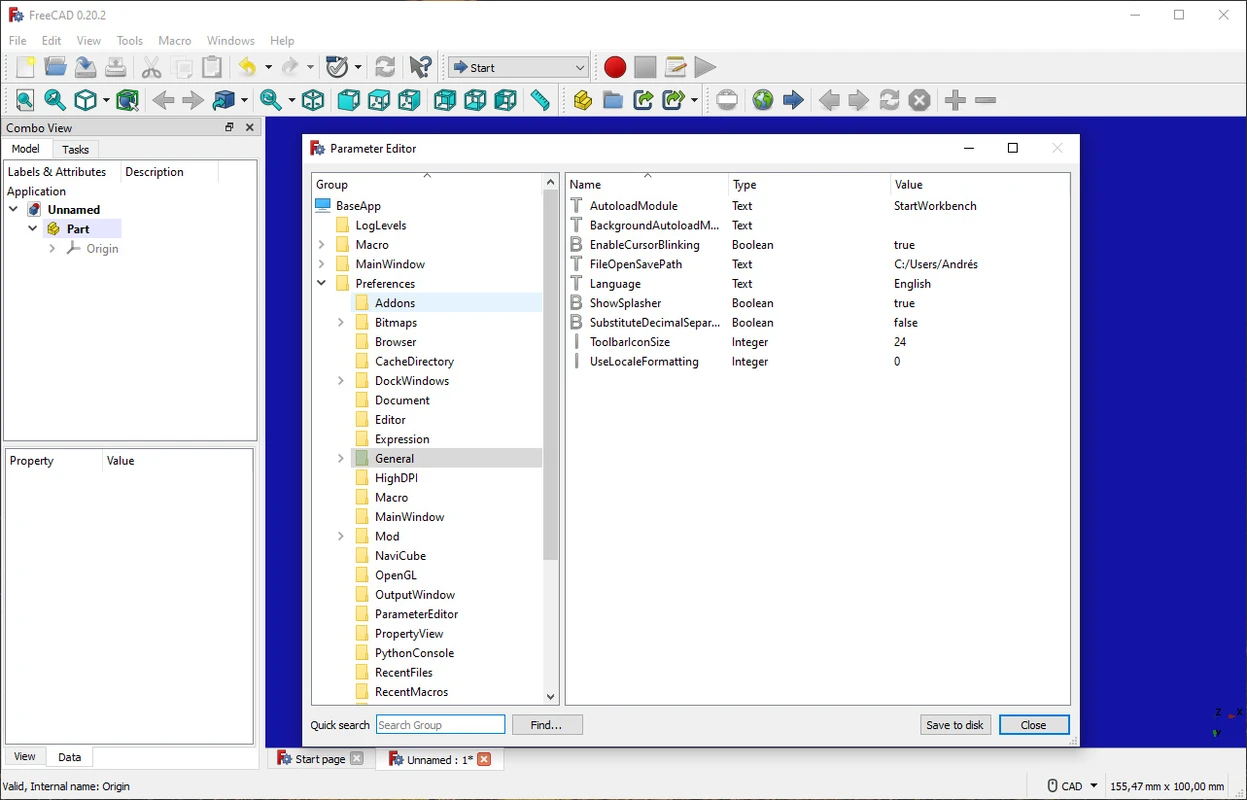Close the Unnamed : 1* document tab
The image size is (1247, 800).
point(484,760)
